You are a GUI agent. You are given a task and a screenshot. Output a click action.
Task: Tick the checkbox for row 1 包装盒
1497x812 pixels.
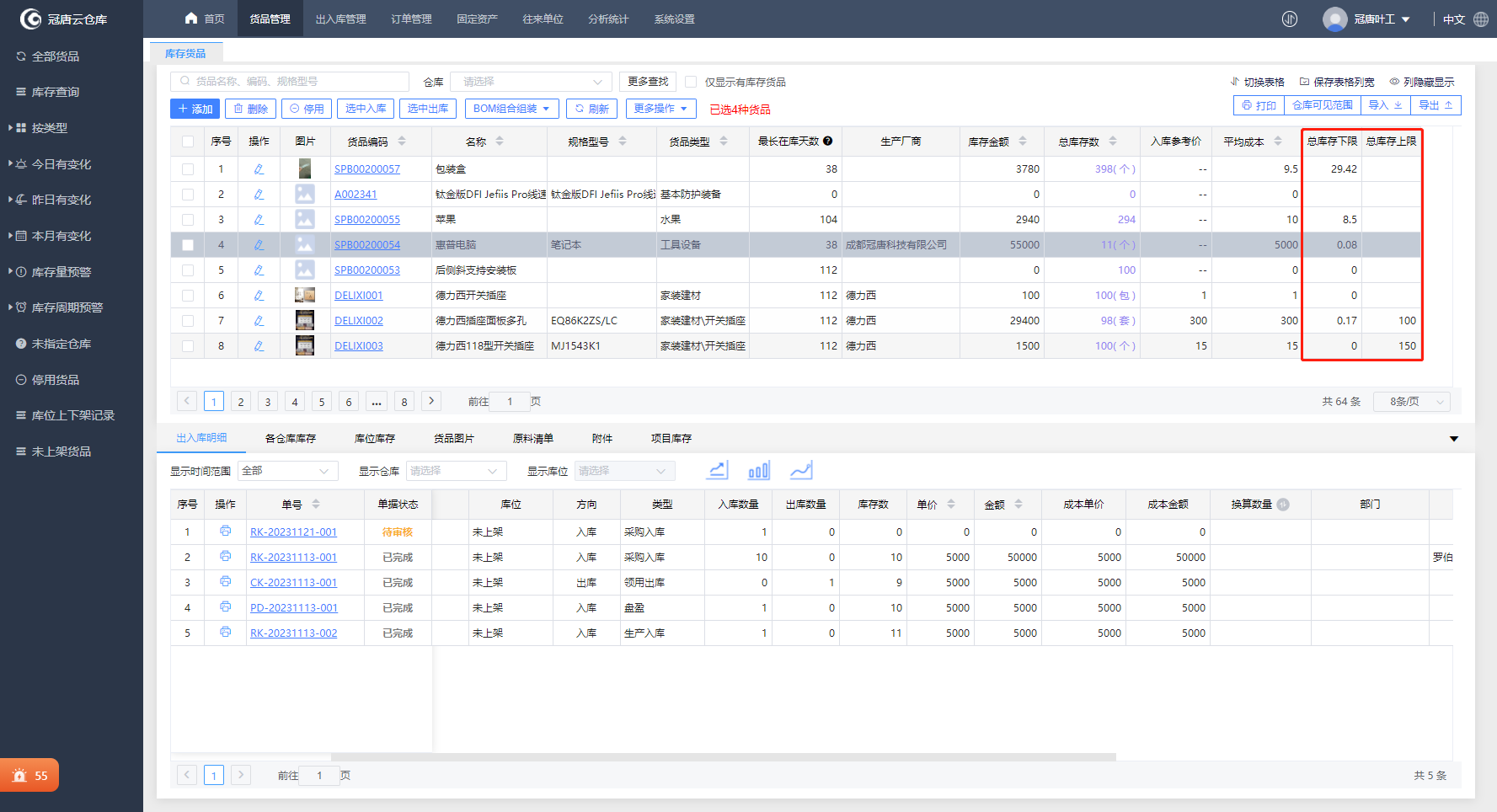coord(188,169)
